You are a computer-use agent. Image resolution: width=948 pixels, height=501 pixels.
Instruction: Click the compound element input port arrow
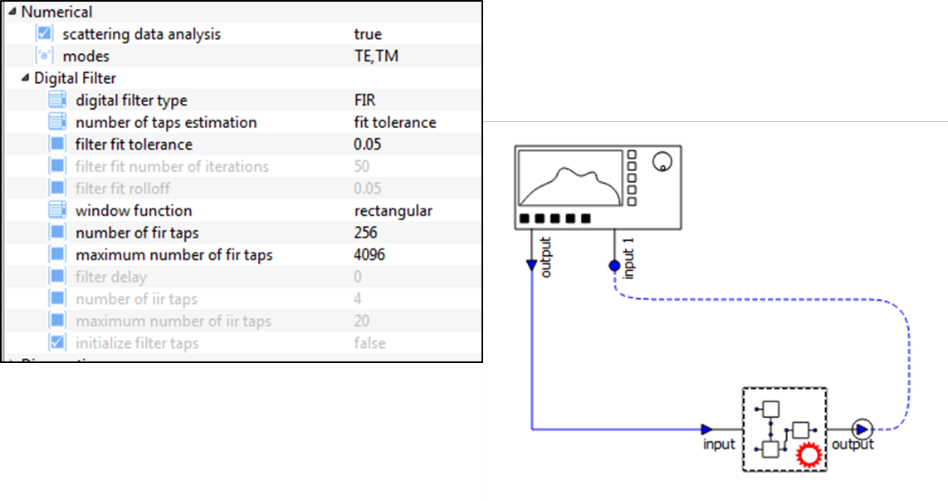click(x=706, y=430)
